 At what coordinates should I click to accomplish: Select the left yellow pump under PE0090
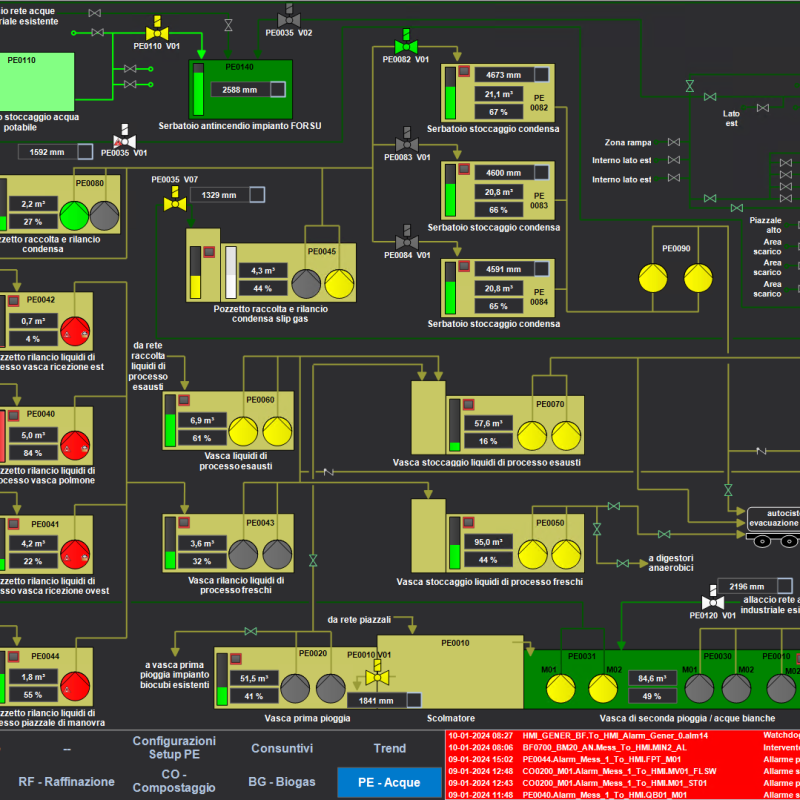[653, 278]
